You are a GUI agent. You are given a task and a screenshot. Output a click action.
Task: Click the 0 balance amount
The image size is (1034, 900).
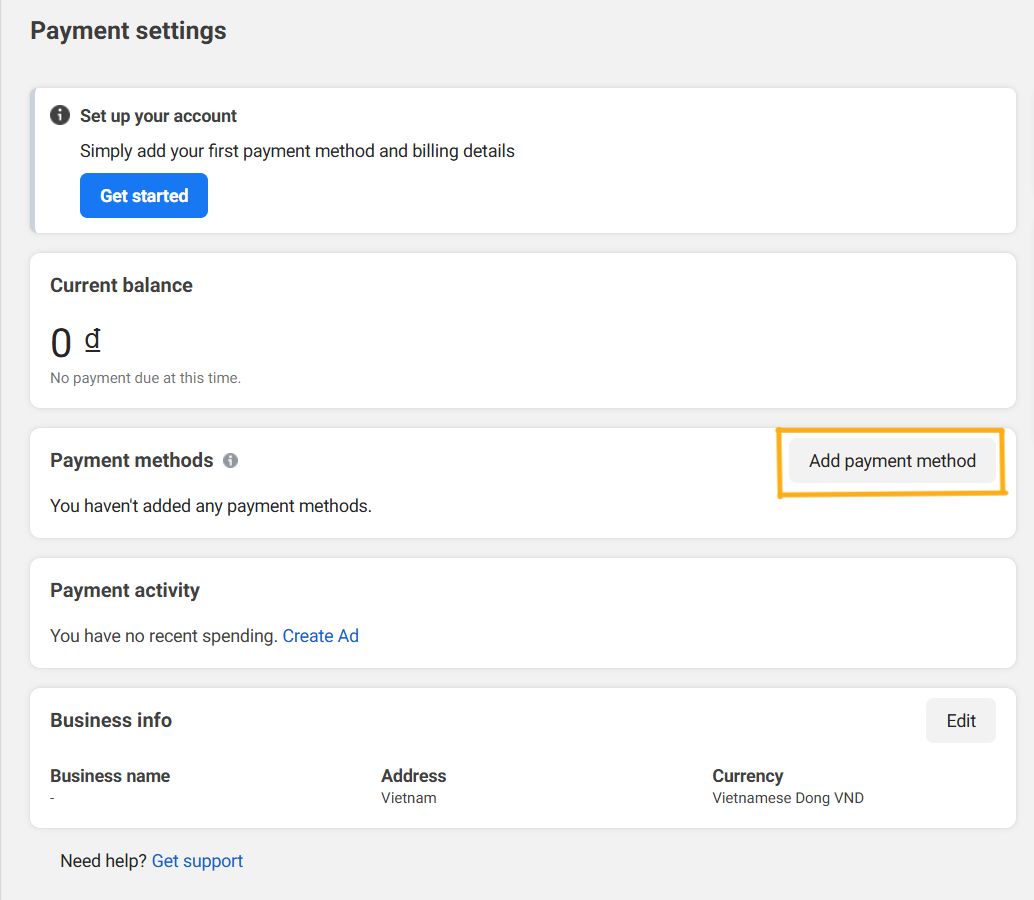[x=61, y=344]
